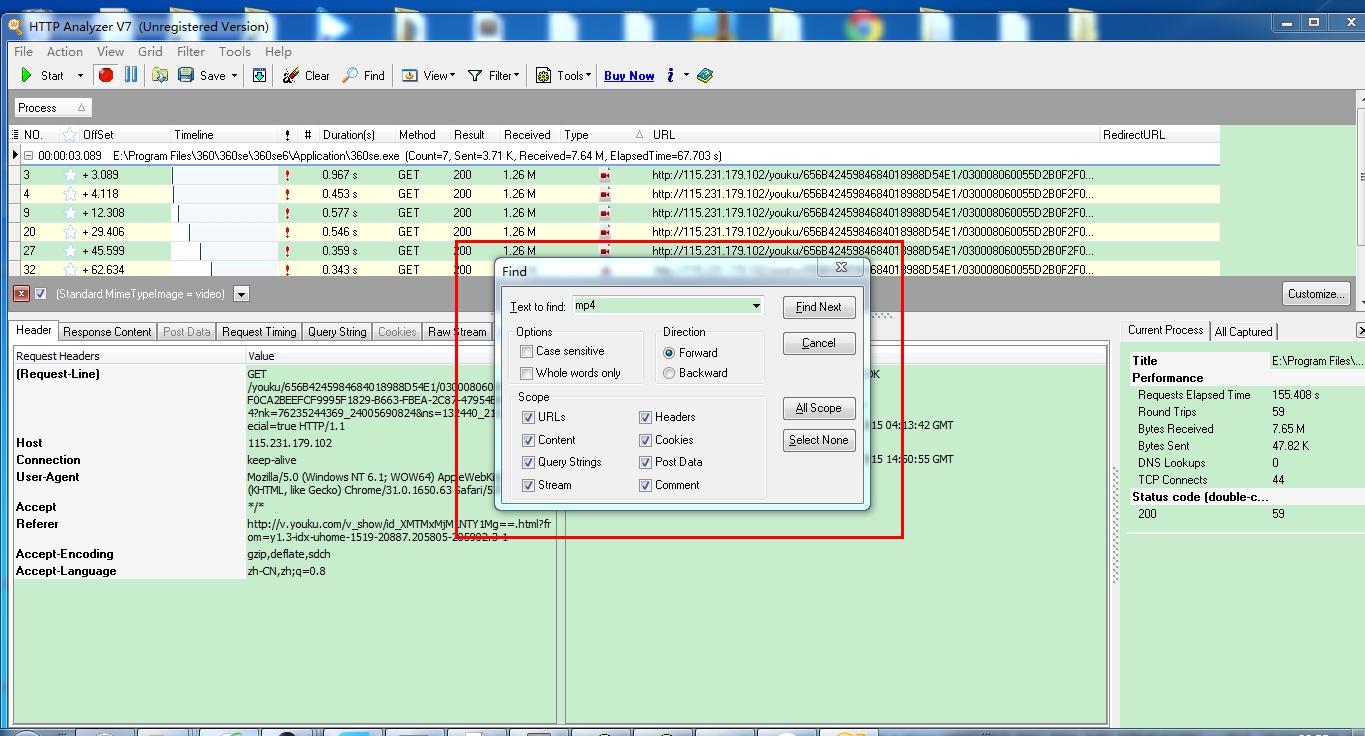Open the Grid menu
The height and width of the screenshot is (736, 1365).
tap(150, 51)
